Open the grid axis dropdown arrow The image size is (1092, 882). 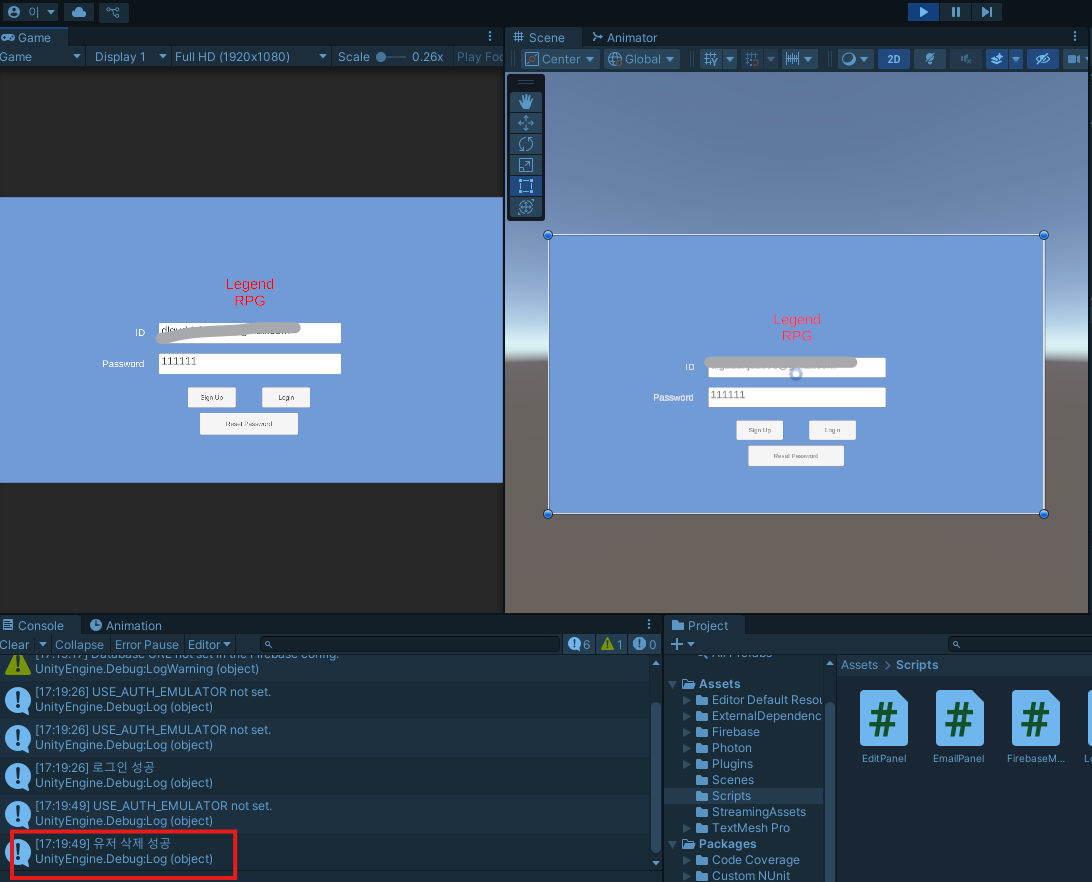(x=730, y=59)
